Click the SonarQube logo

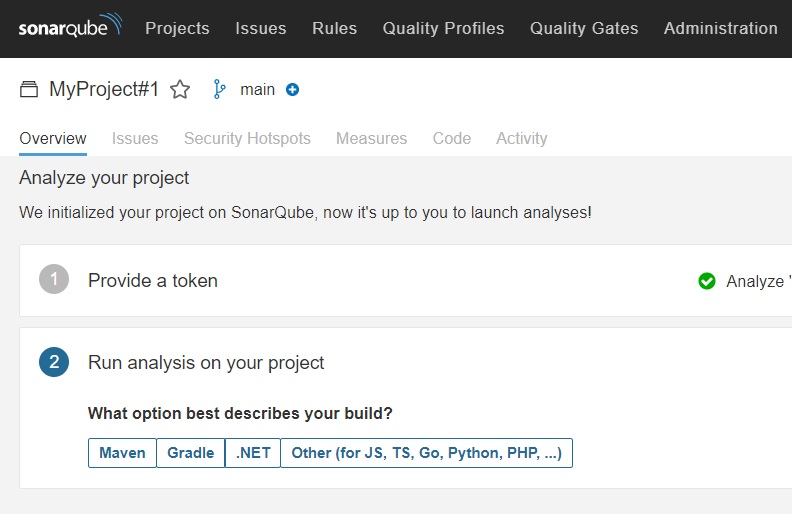(70, 25)
